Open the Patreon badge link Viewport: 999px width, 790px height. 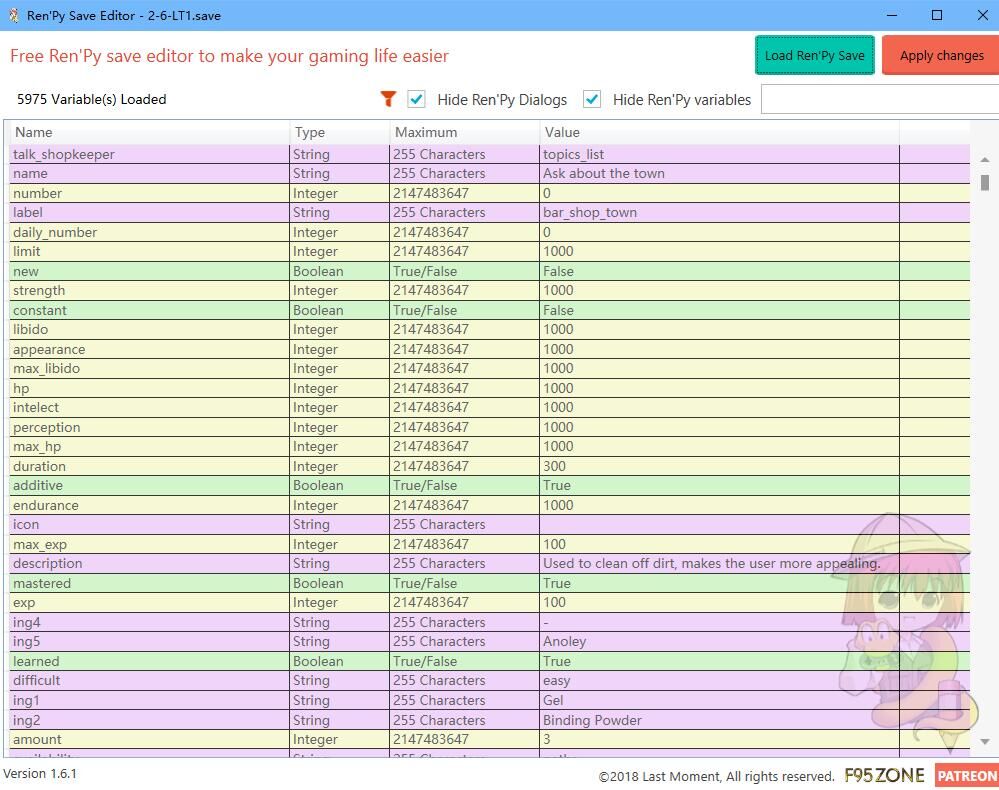(x=966, y=775)
